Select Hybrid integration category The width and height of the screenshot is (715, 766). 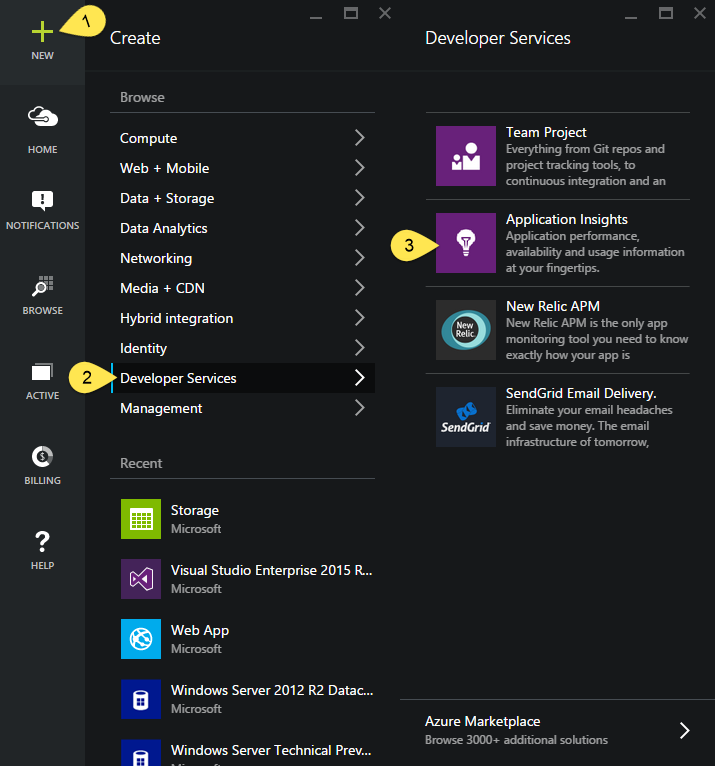coord(176,319)
